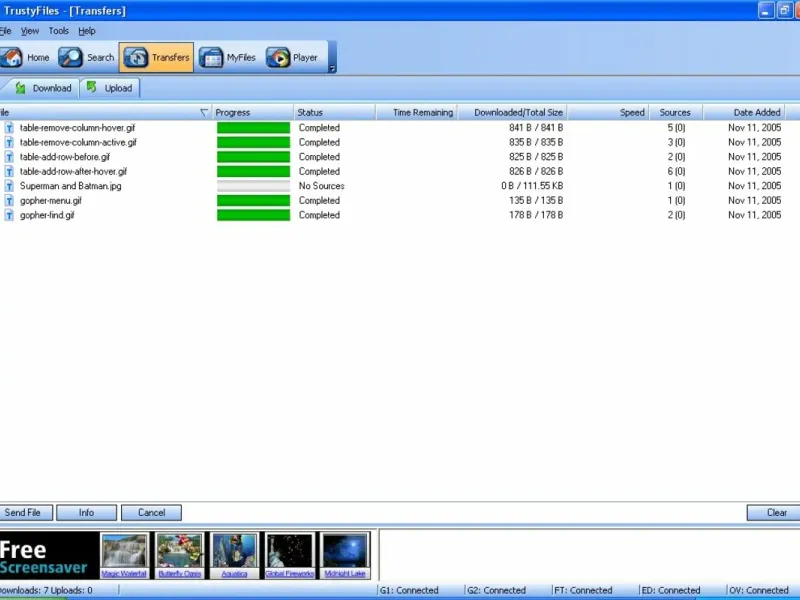
Task: Click the 0 B / 111.55 KB size cell
Action: (532, 186)
